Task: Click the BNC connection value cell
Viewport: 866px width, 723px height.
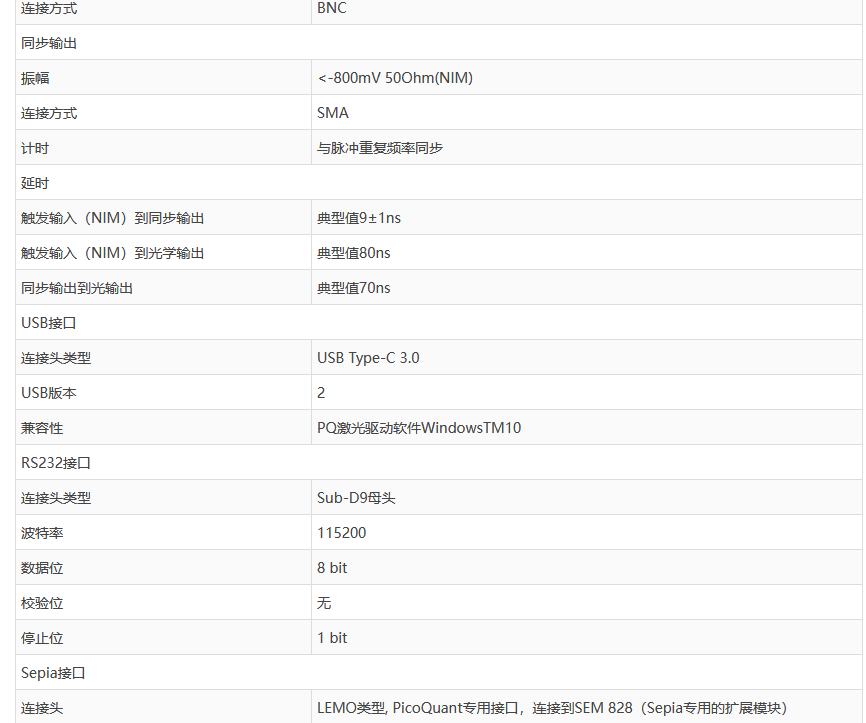Action: pyautogui.click(x=332, y=8)
